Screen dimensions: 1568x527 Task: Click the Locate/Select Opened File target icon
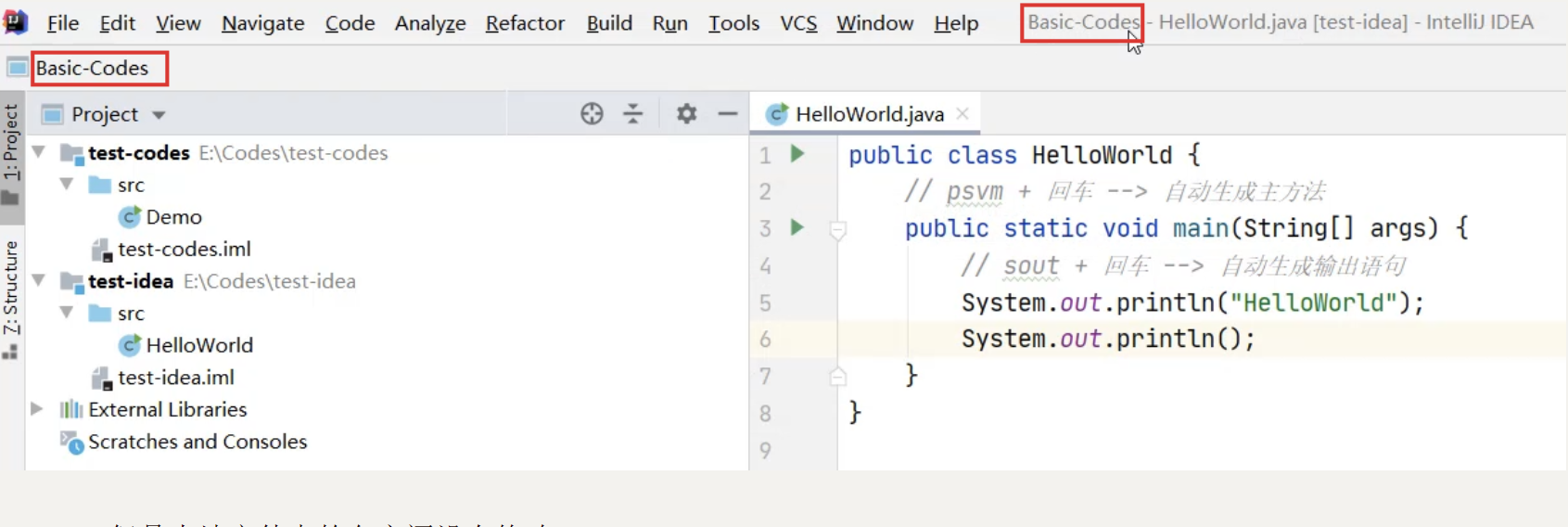tap(592, 113)
